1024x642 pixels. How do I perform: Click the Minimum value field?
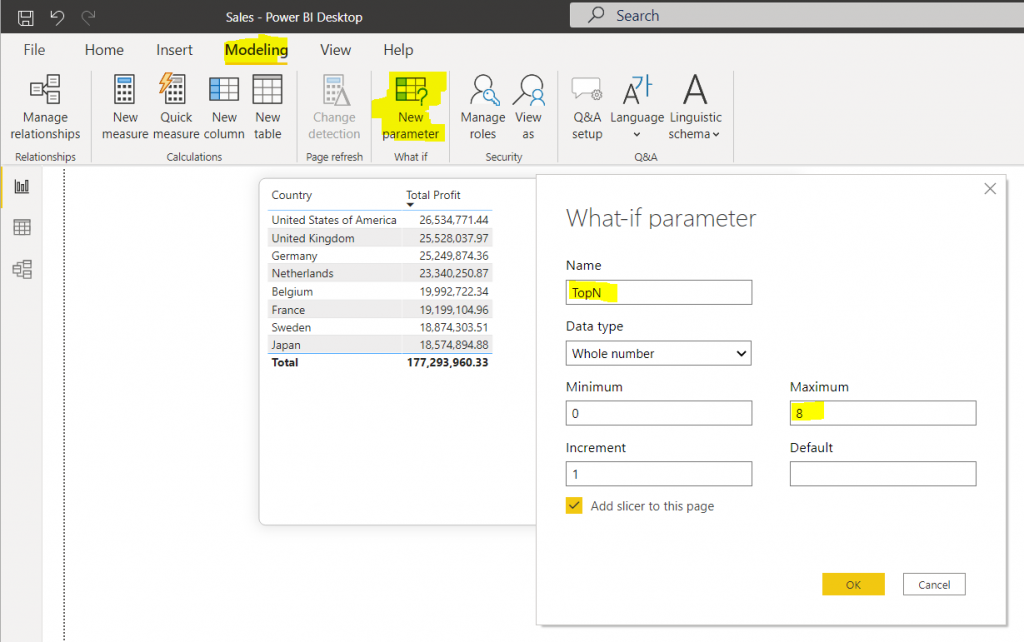658,413
